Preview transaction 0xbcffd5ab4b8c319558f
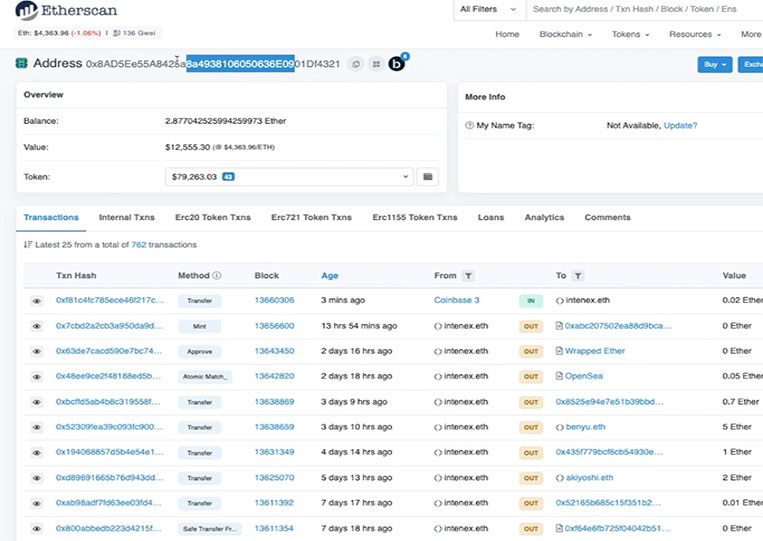763x541 pixels. pyautogui.click(x=36, y=402)
